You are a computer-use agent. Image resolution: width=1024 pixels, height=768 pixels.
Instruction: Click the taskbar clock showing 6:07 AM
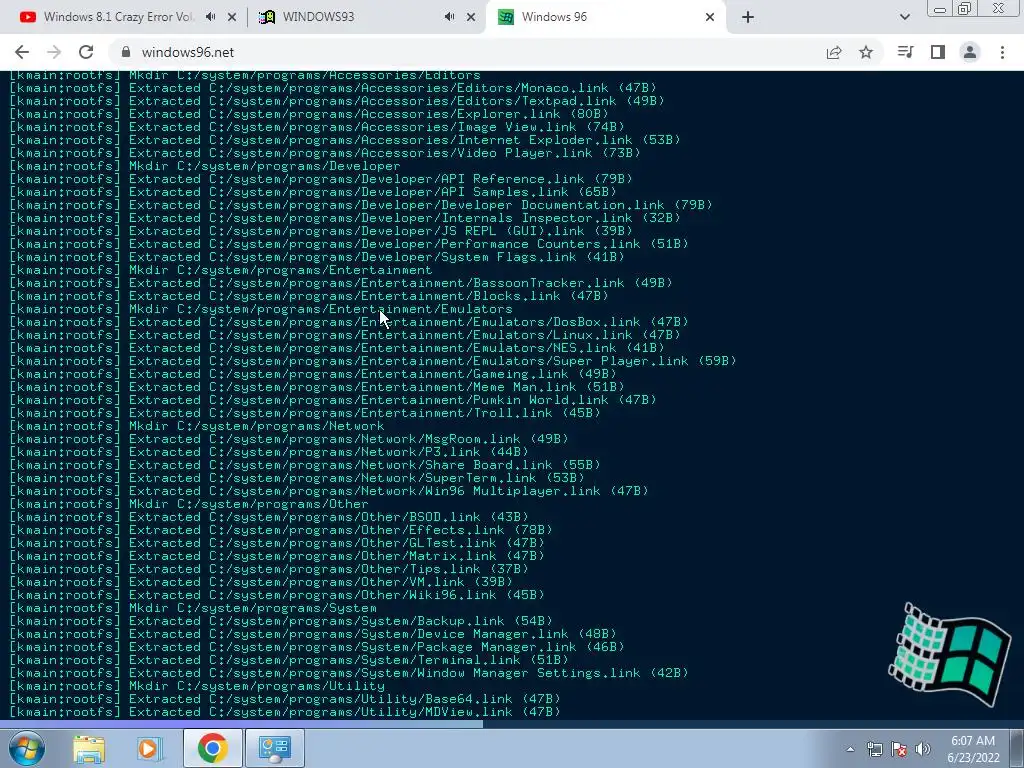pos(973,749)
